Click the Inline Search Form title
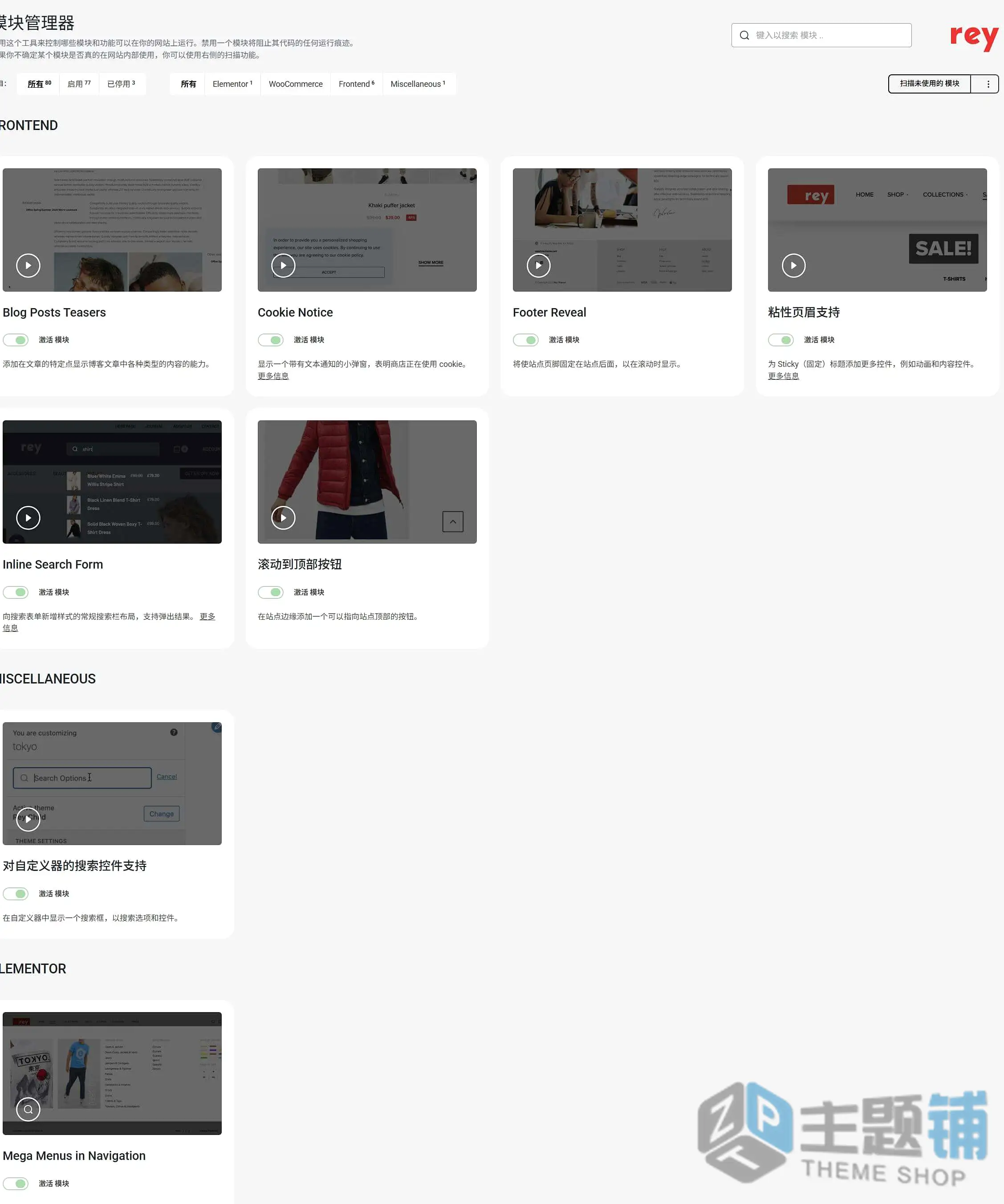 click(x=53, y=565)
